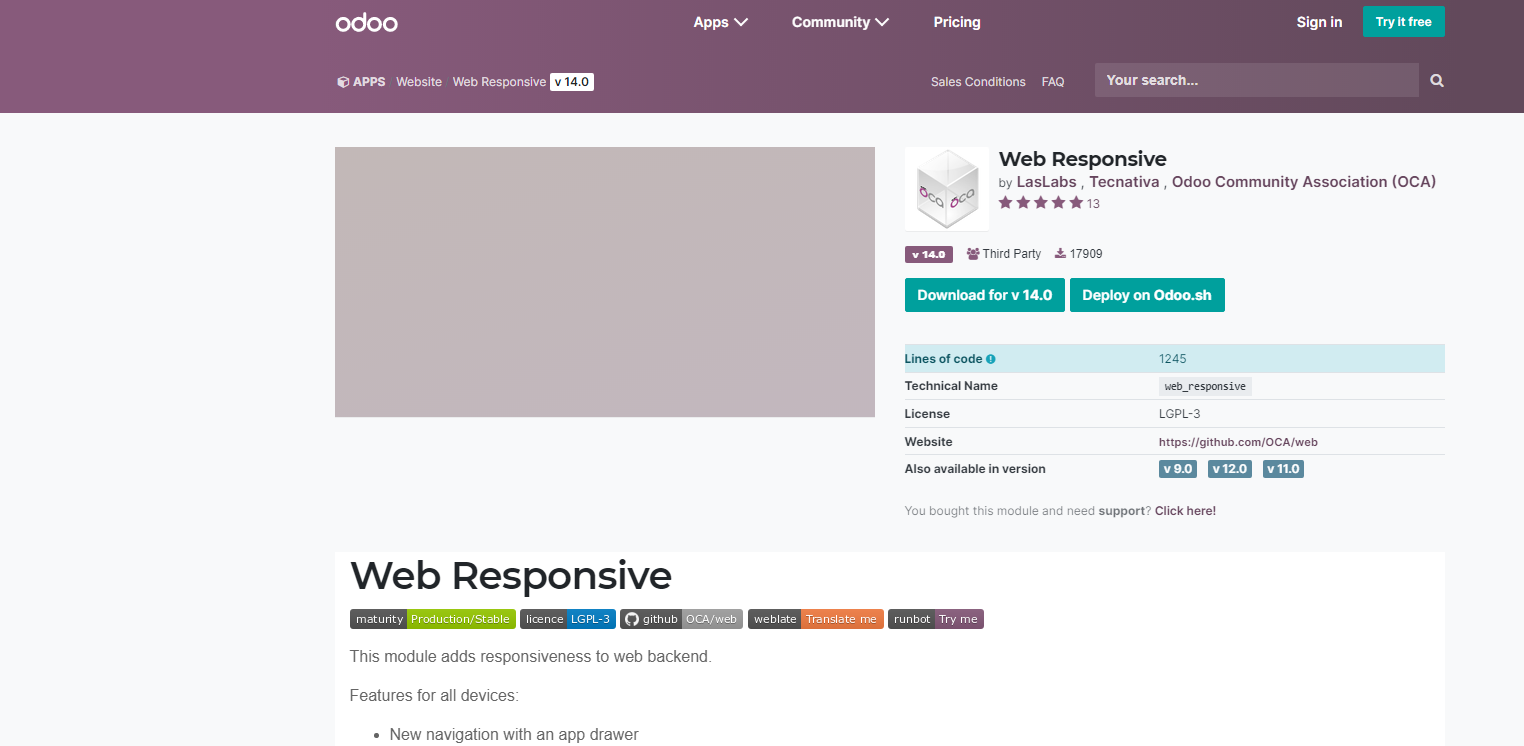Click the LGPL-3 license value in the table

(1180, 414)
